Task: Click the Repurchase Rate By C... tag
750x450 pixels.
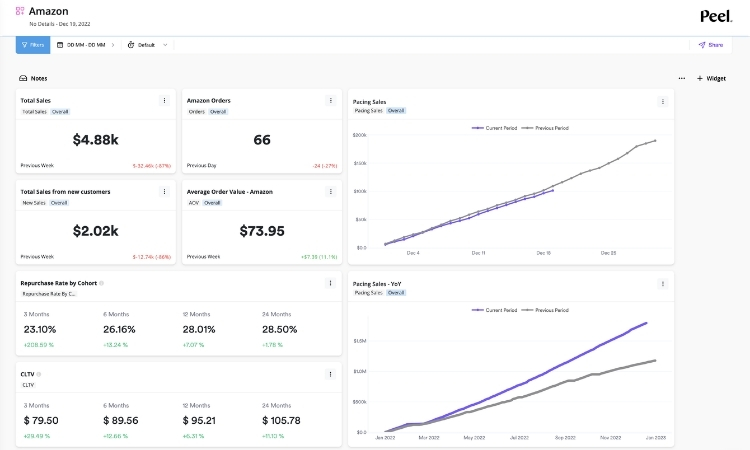Action: [x=49, y=294]
